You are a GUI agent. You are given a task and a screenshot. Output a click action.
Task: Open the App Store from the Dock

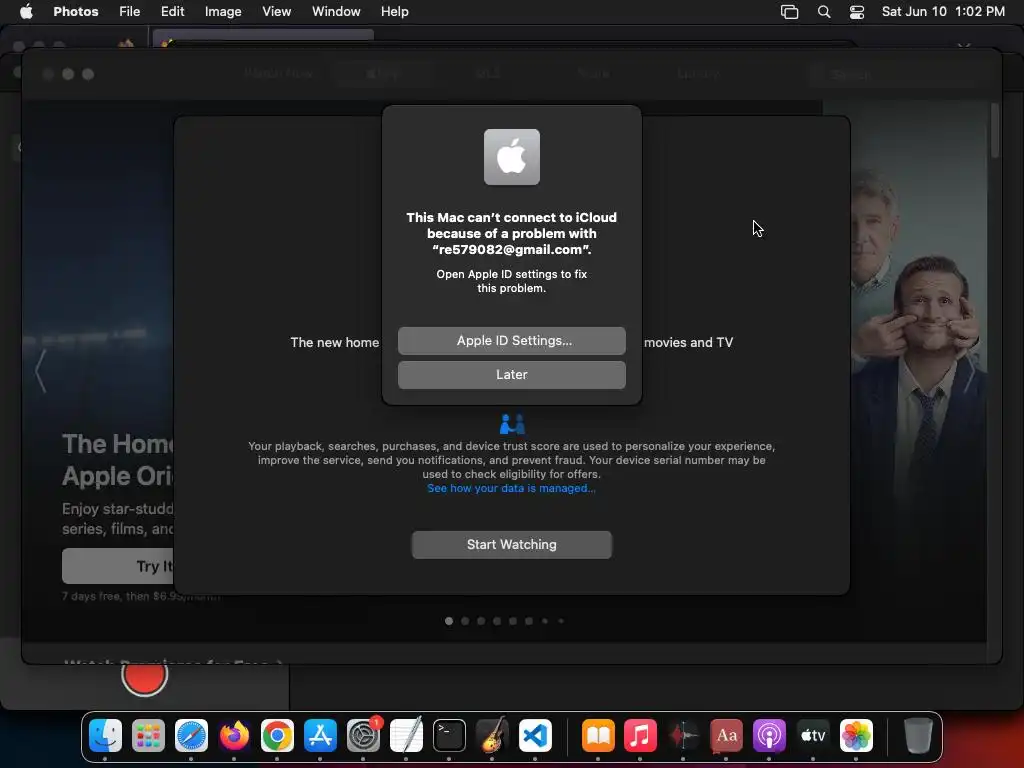click(320, 736)
